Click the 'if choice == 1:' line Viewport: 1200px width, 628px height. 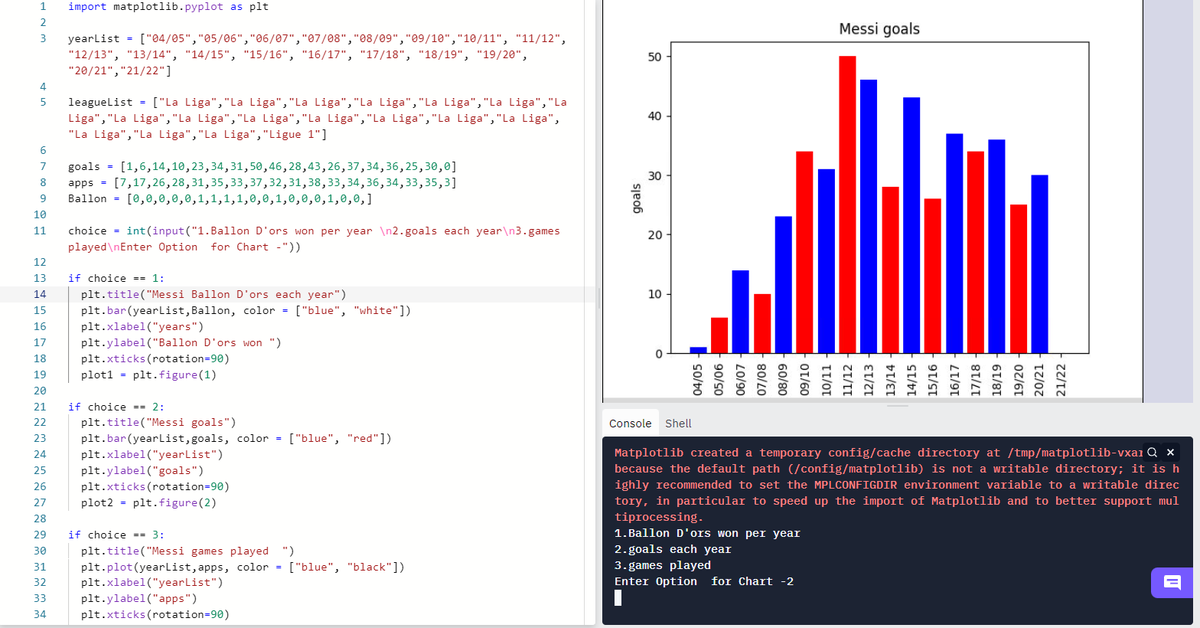pyautogui.click(x=116, y=278)
